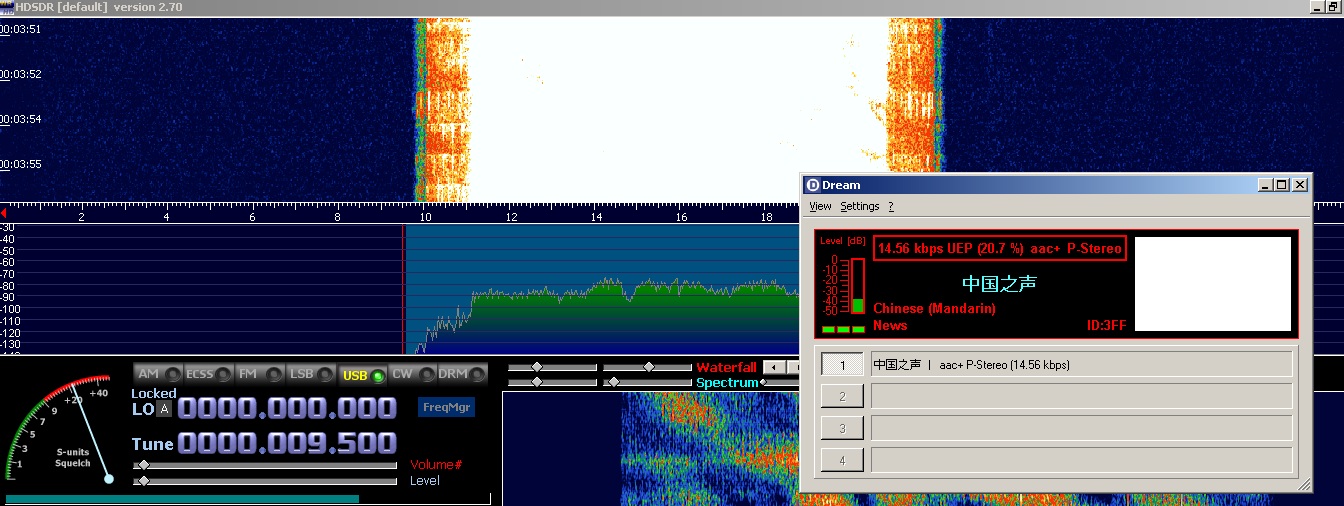
Task: Click service 1 description aac+ P-Stereo row
Action: click(1082, 365)
